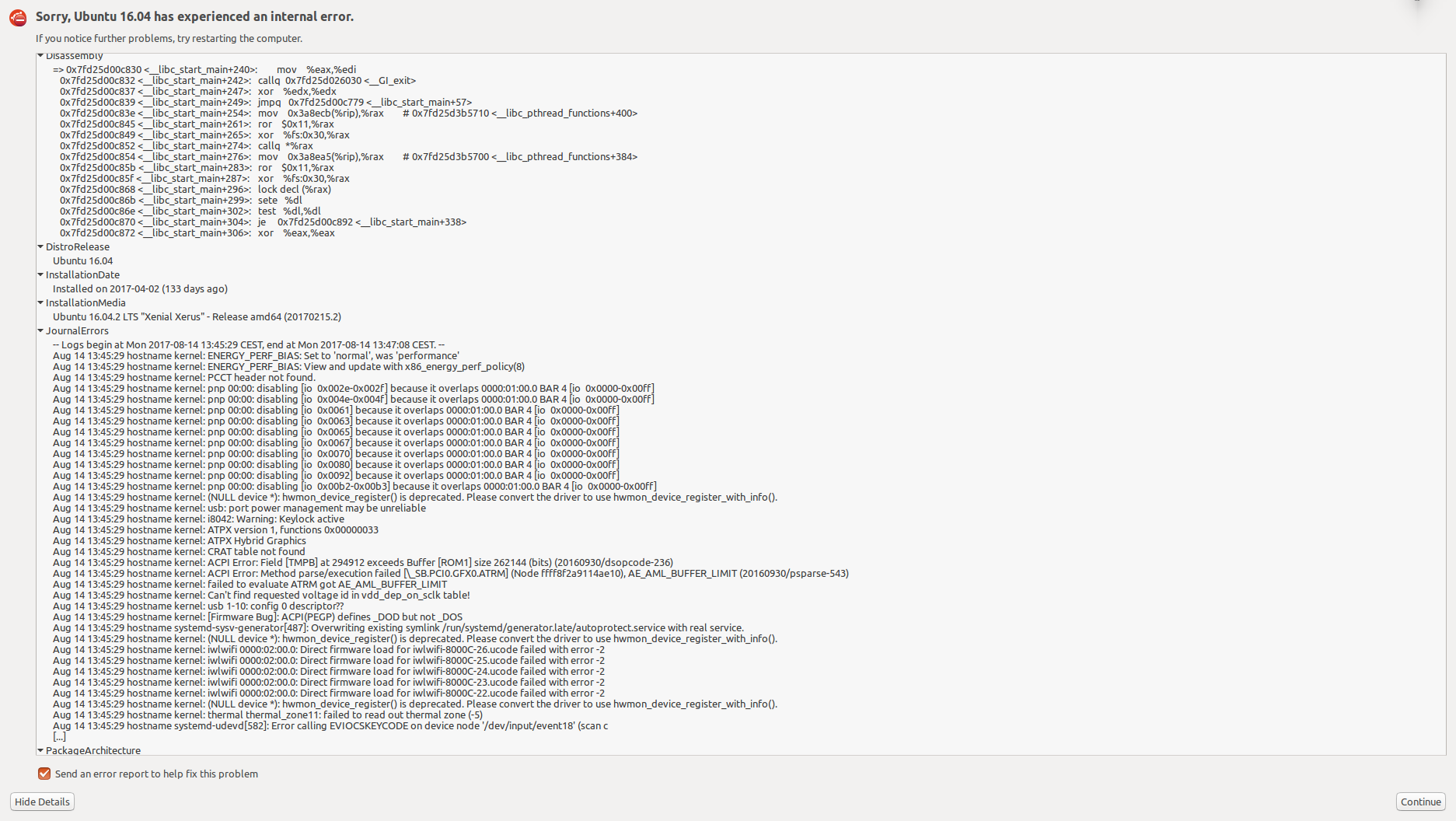Select the thermal_zone11 failed log line
Screen dimensions: 1456x821
click(267, 715)
